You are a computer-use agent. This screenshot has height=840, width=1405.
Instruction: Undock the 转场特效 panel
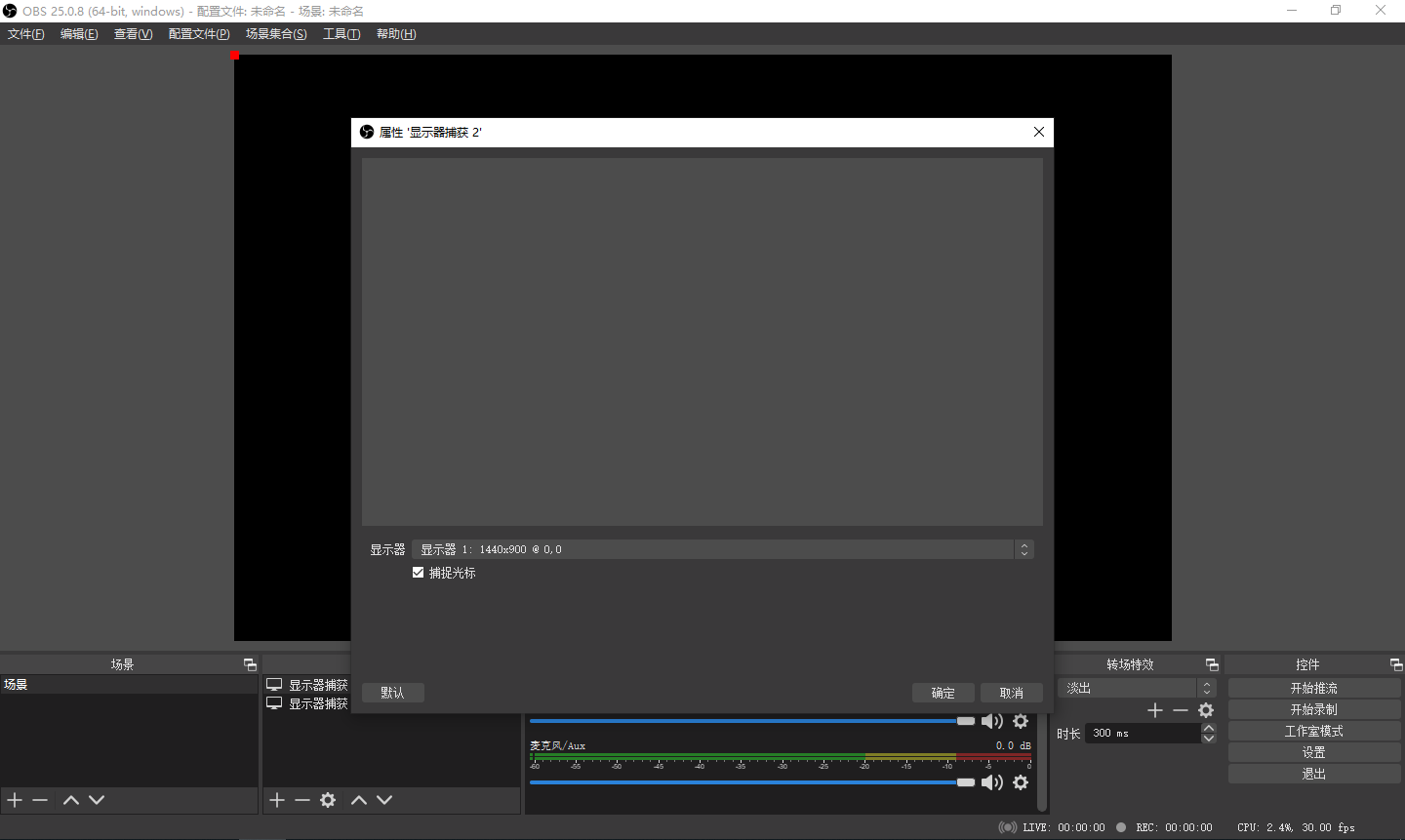click(x=1212, y=664)
